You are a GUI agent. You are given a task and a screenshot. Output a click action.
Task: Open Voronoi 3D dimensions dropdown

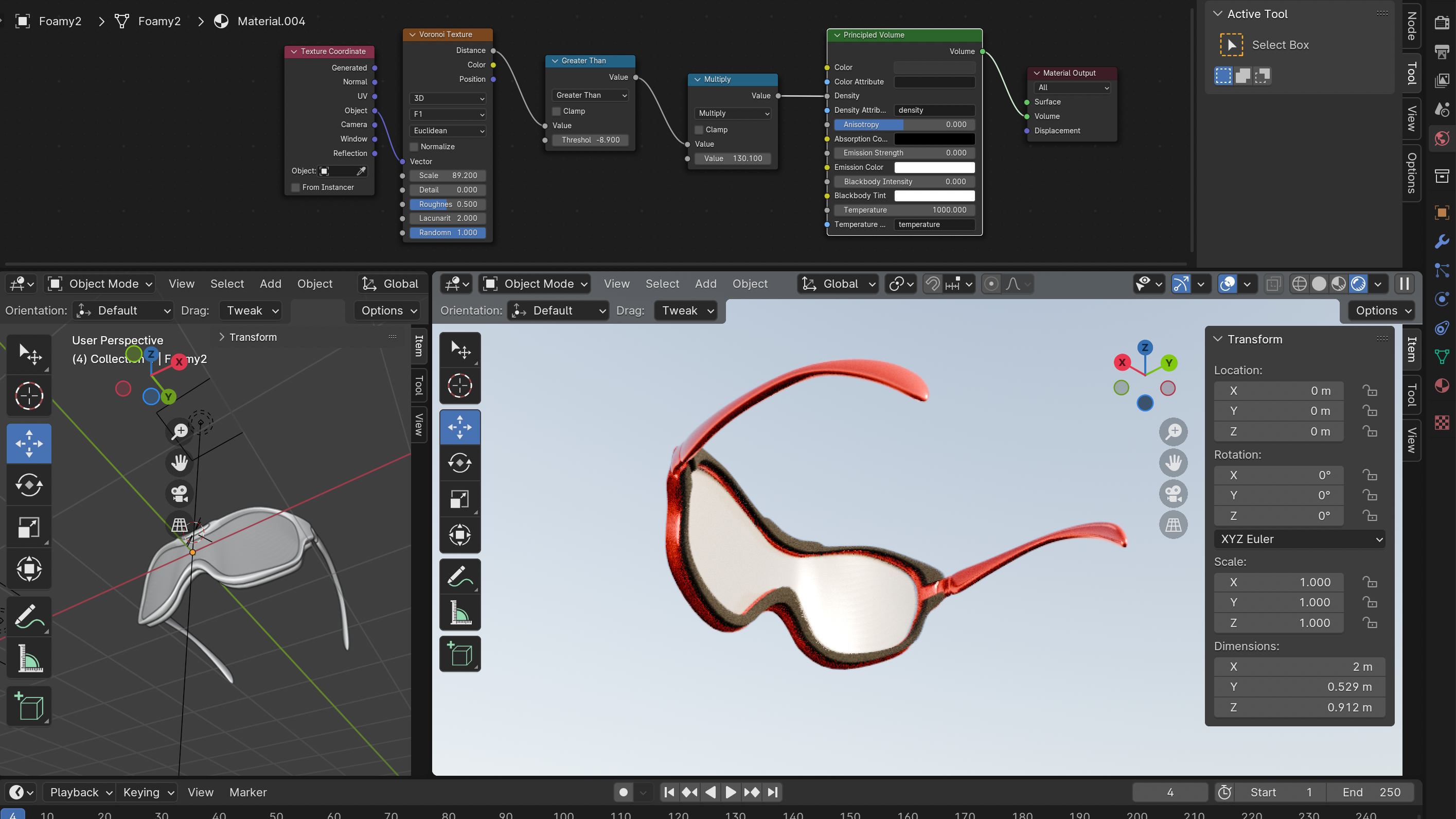(x=448, y=98)
